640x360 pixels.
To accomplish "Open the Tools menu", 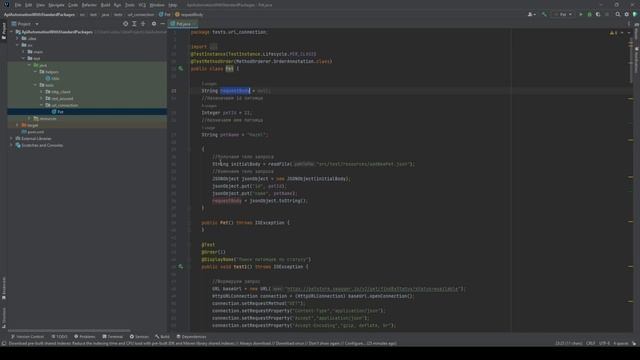I will coord(130,5).
